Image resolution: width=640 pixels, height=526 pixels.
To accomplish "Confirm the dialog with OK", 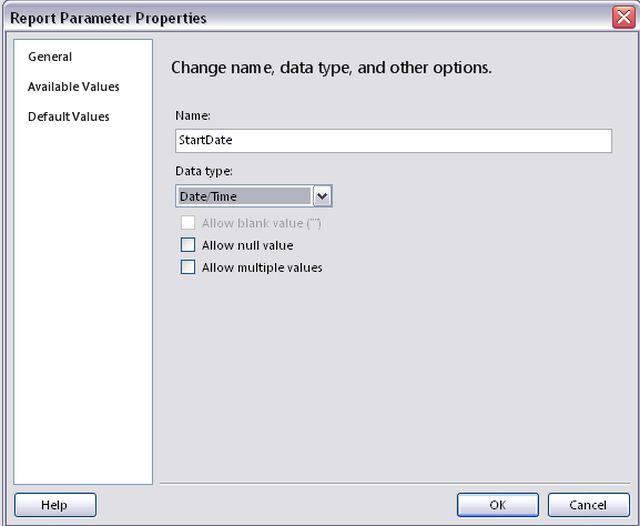I will 497,505.
